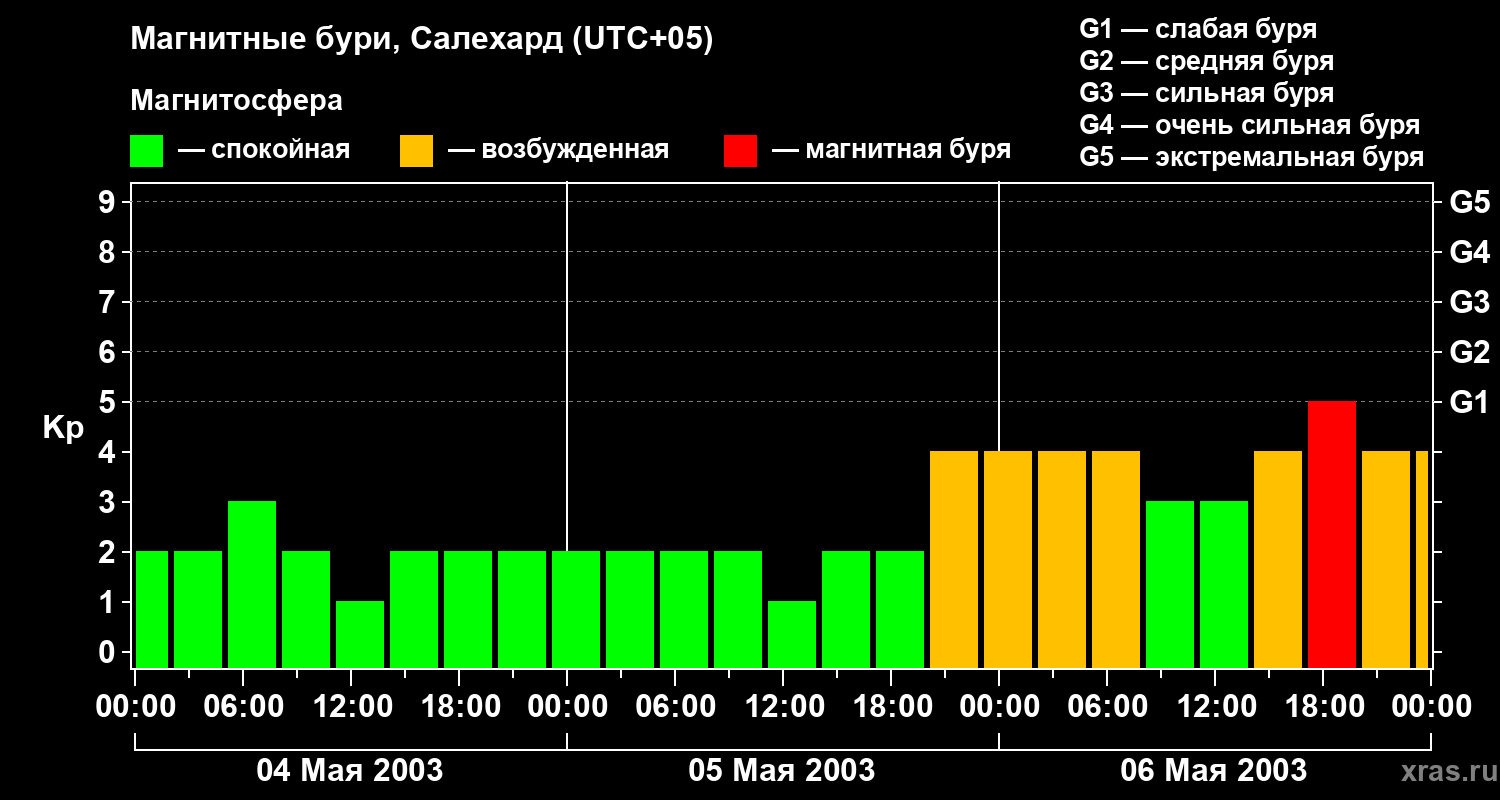Click the 'Магнитосфера' heading
Viewport: 1500px width, 800px height.
(236, 101)
